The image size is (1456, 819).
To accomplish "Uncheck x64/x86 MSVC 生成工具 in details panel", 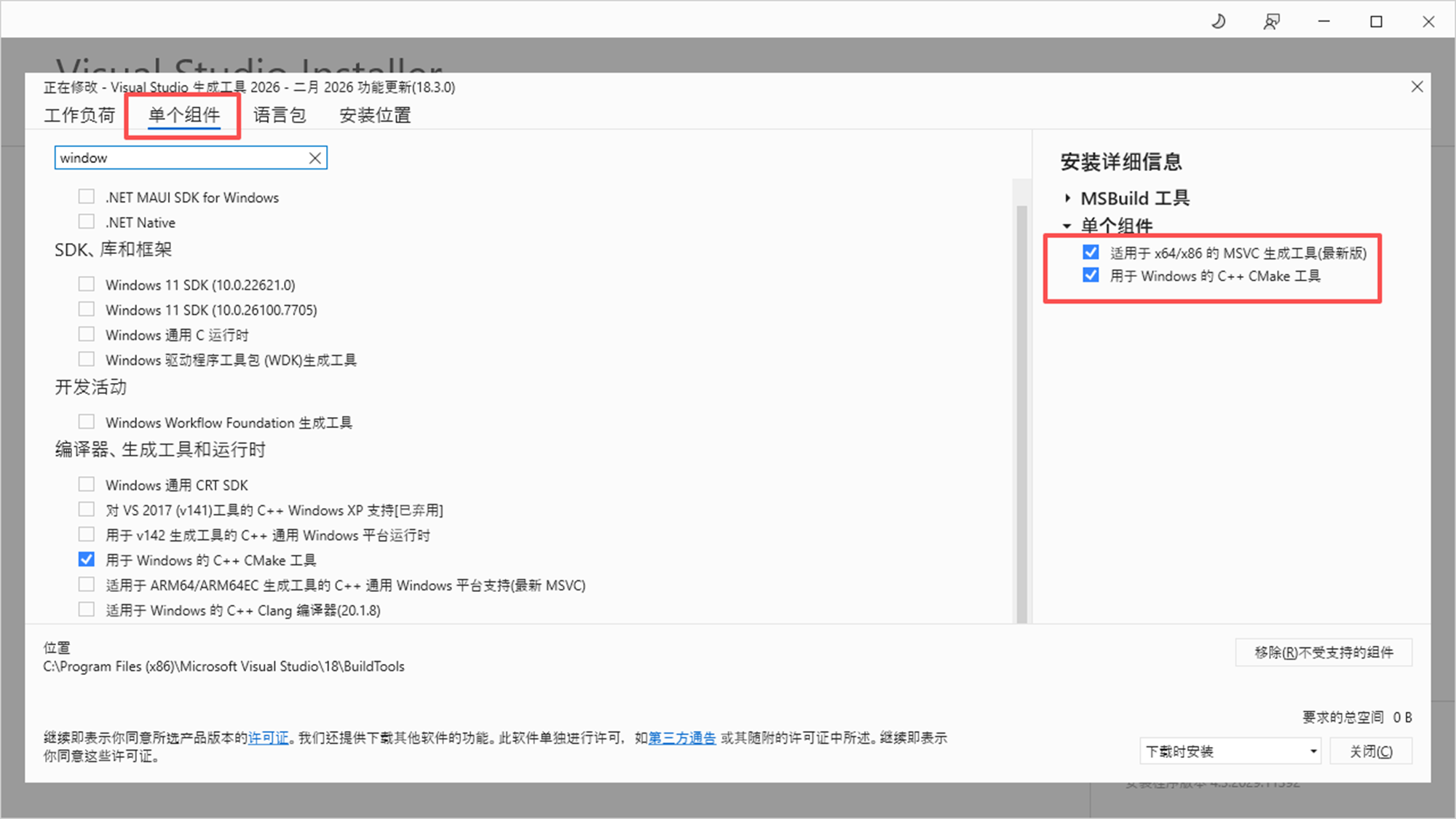I will point(1091,252).
